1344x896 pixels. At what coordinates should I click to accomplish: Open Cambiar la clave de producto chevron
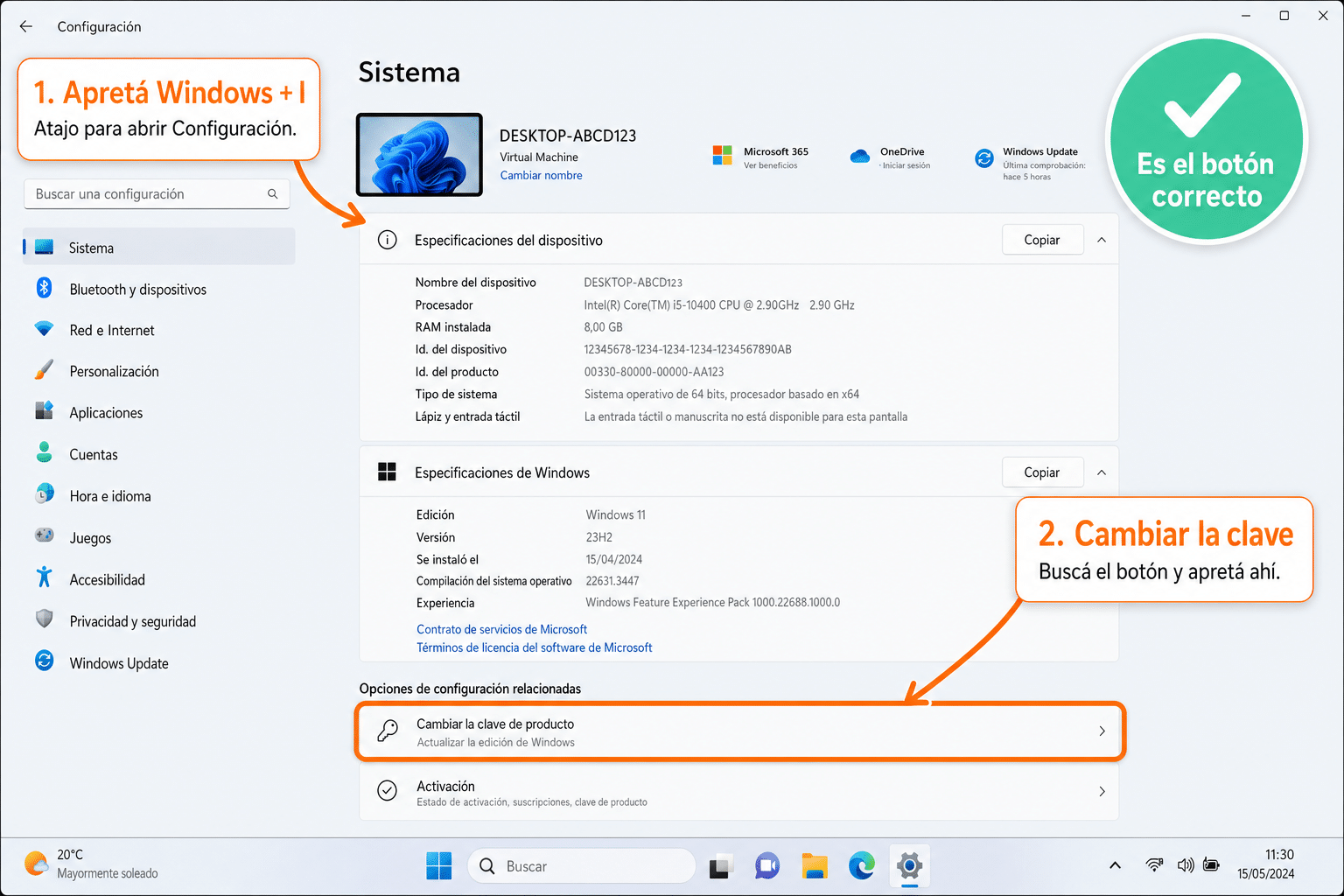[x=1102, y=731]
